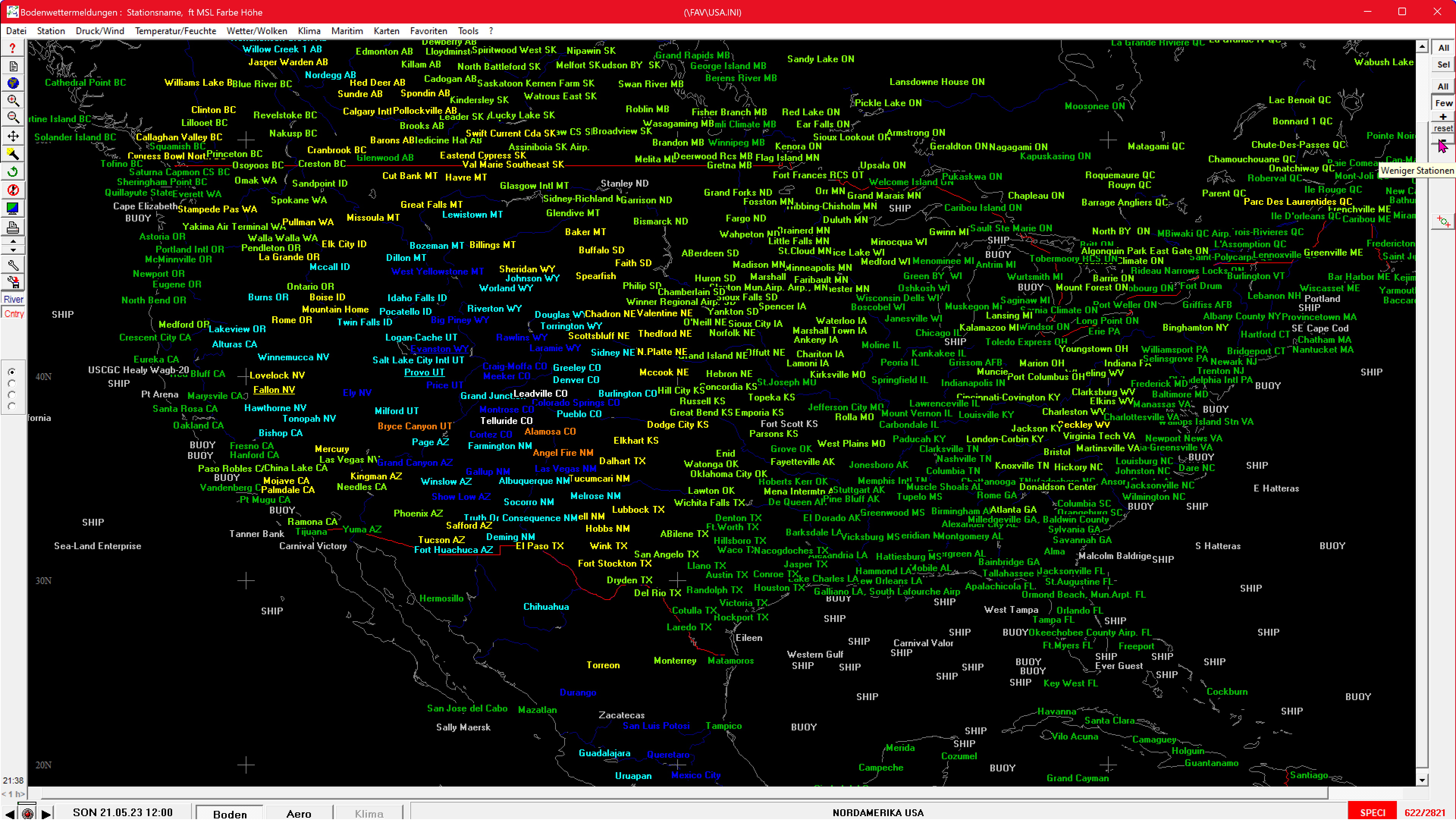The image size is (1456, 826).
Task: Click the second All button below Sel
Action: click(1443, 87)
